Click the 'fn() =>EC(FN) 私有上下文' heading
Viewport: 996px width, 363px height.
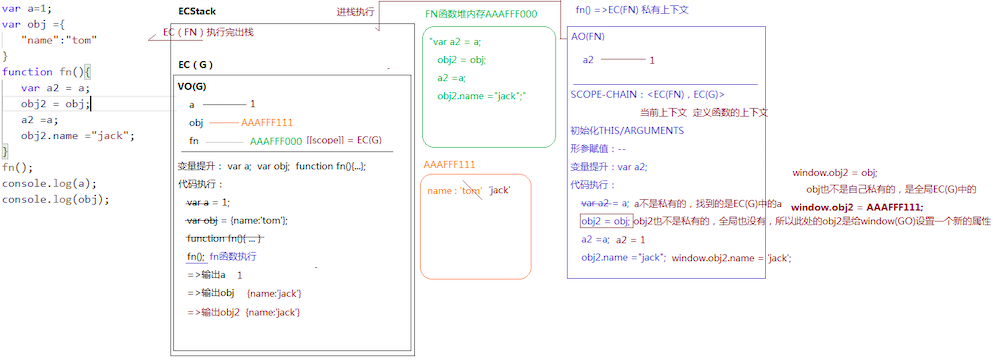point(633,10)
